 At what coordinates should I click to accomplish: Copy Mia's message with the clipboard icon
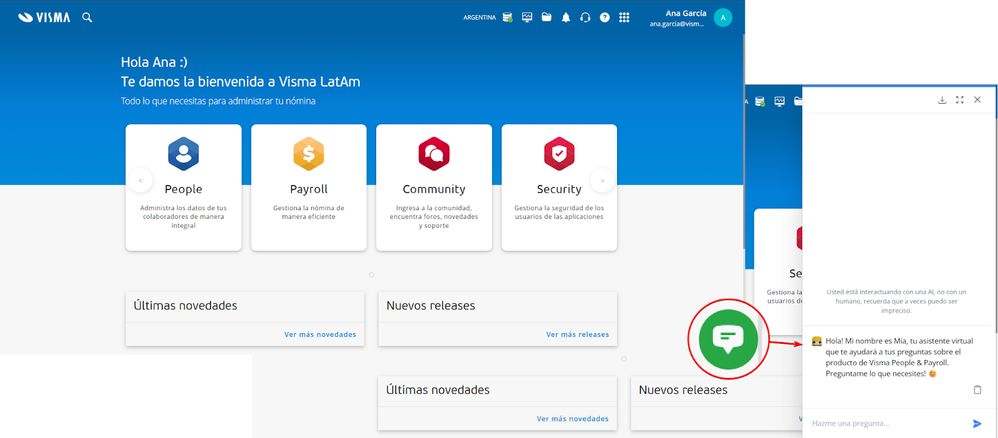click(978, 390)
